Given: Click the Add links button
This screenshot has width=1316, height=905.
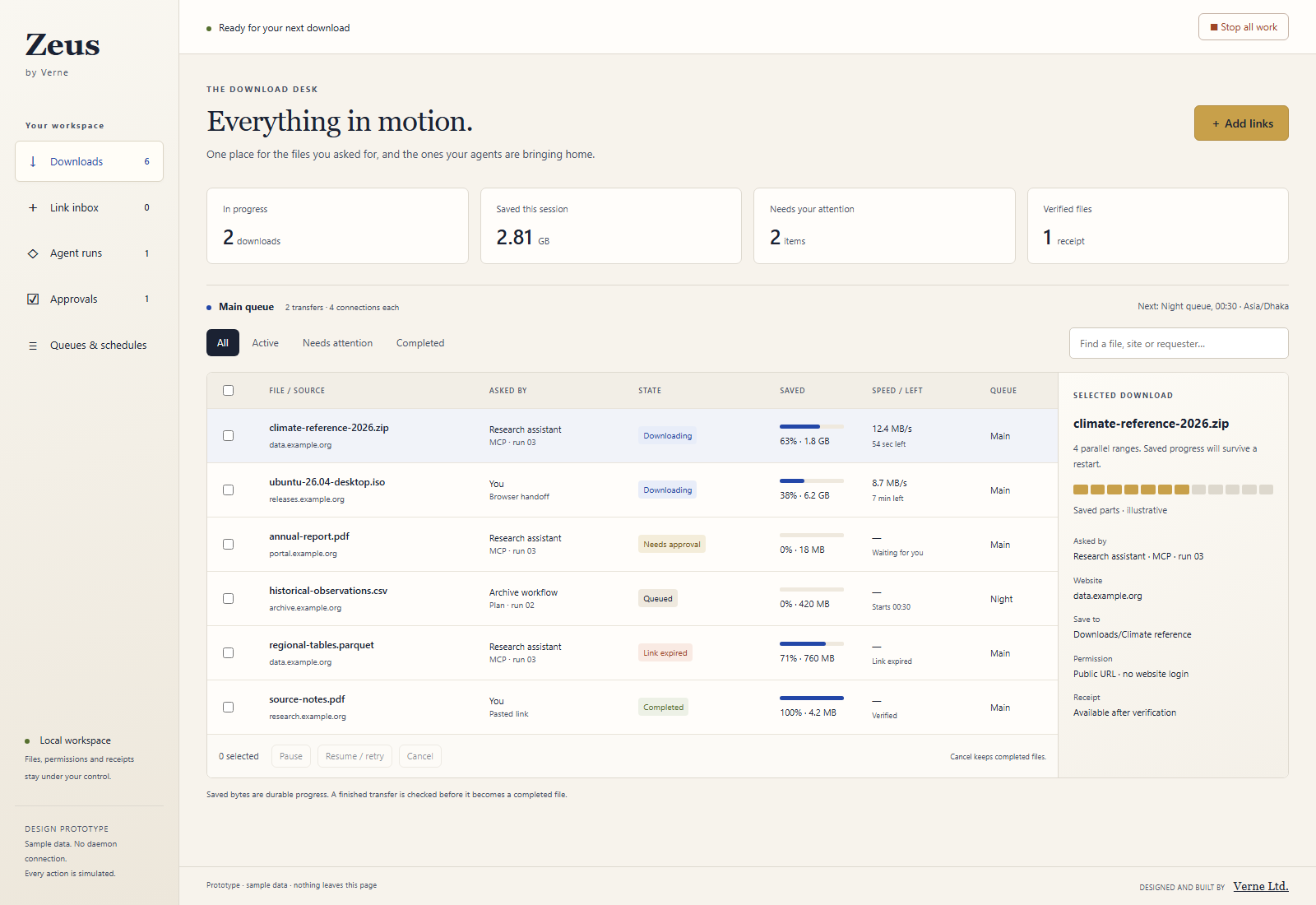Looking at the screenshot, I should (x=1241, y=123).
